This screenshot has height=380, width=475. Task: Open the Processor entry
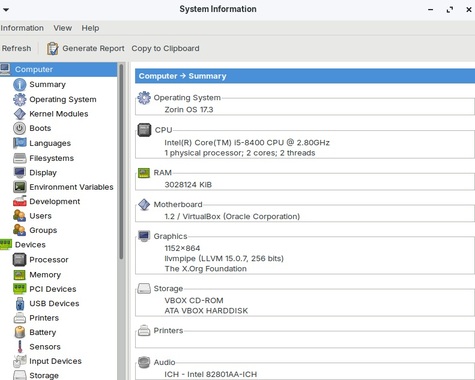(x=49, y=260)
